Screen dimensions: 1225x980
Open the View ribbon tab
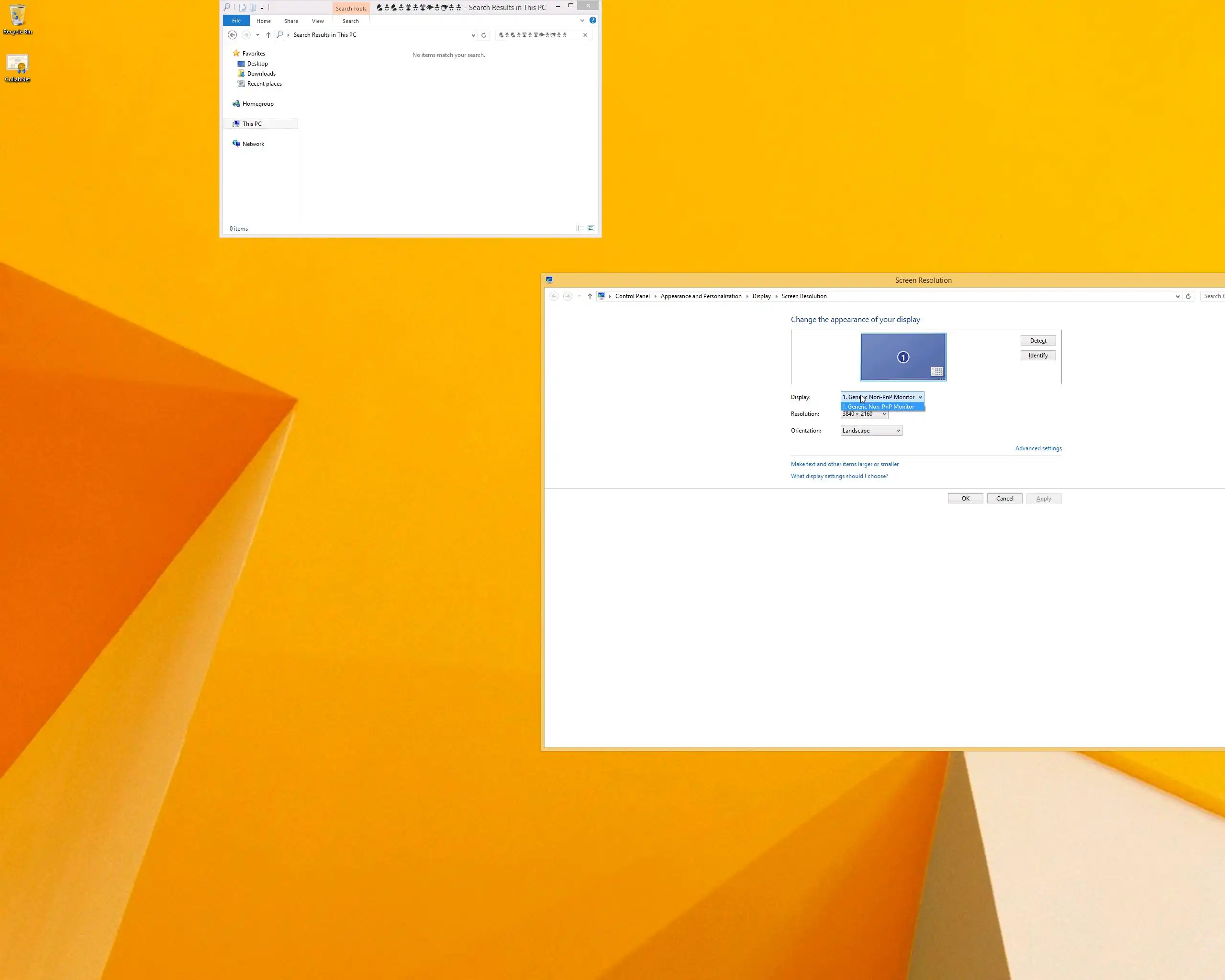click(318, 21)
